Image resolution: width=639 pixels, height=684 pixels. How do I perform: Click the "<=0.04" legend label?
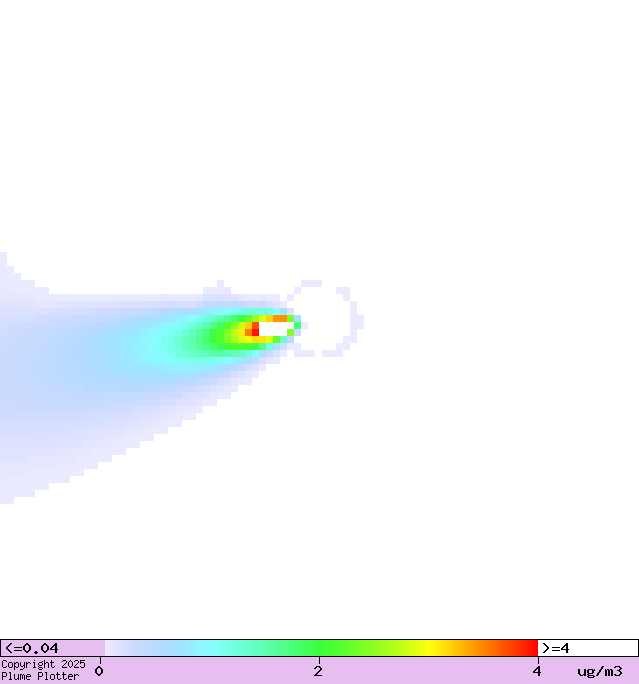click(31, 648)
